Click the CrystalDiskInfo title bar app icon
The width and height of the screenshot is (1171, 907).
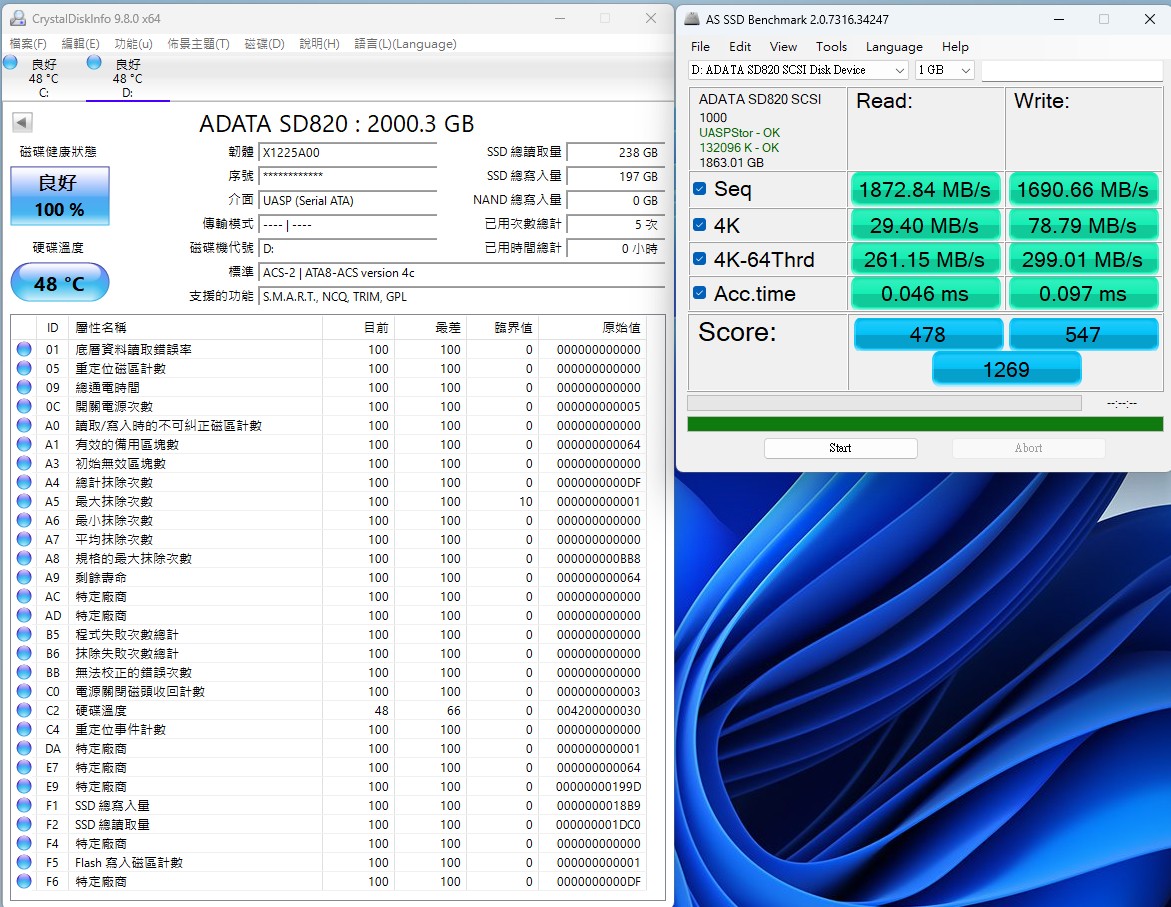pyautogui.click(x=17, y=18)
